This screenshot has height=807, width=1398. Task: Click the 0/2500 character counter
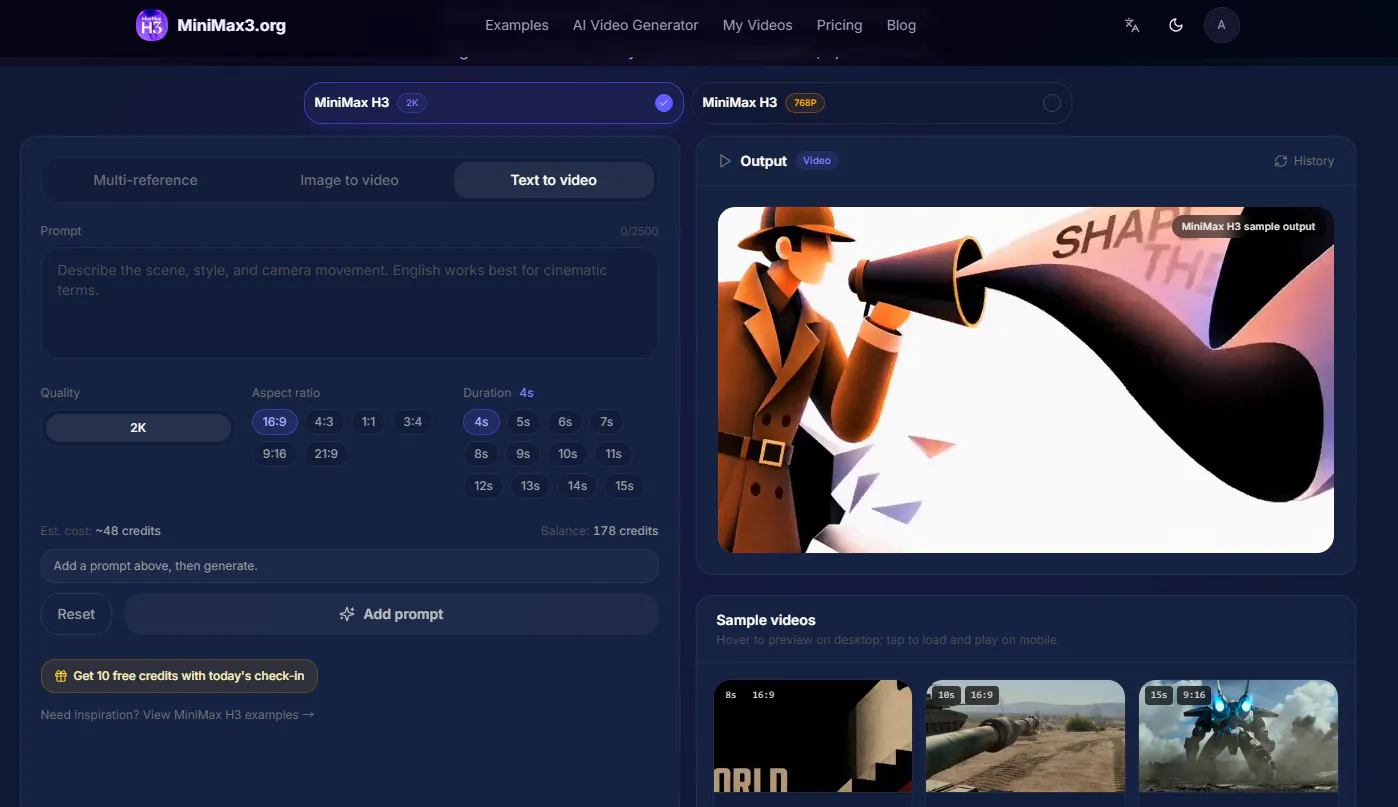click(639, 231)
